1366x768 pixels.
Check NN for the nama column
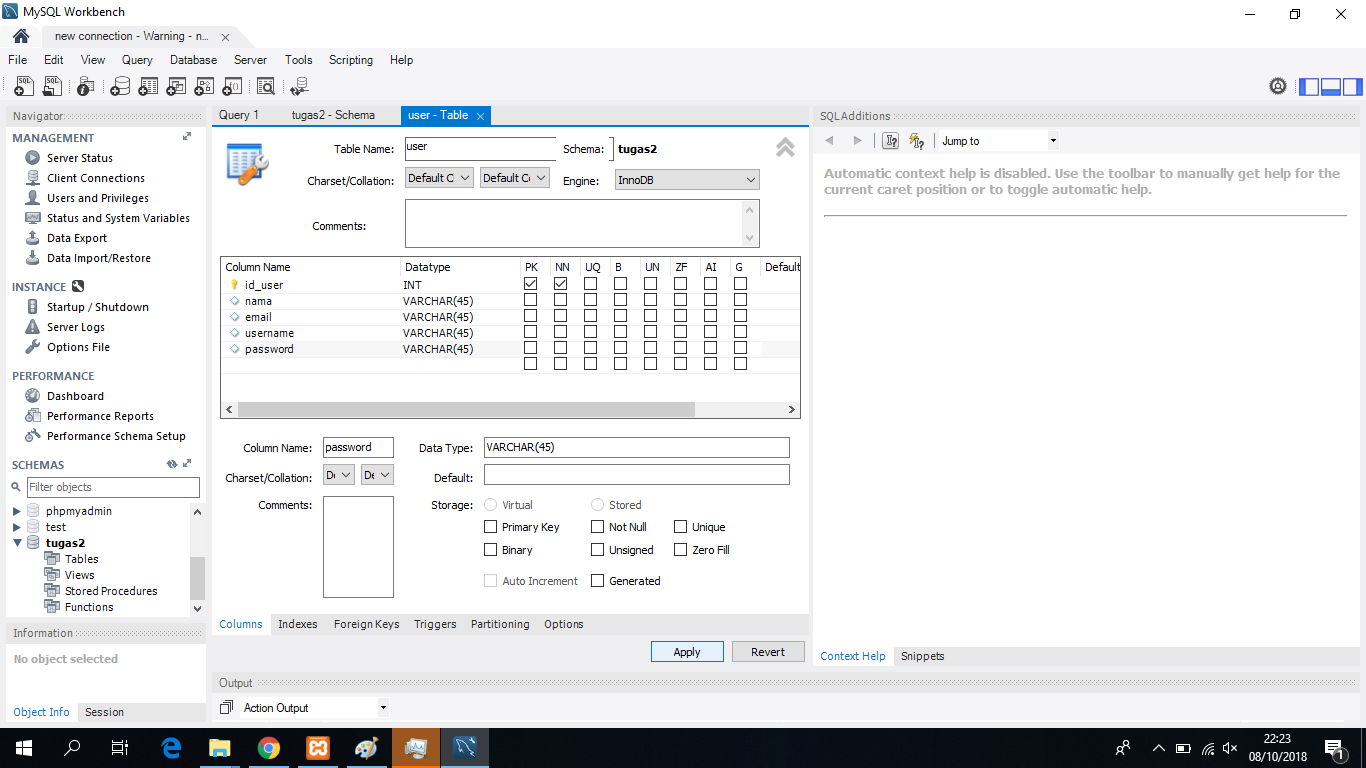pos(560,300)
